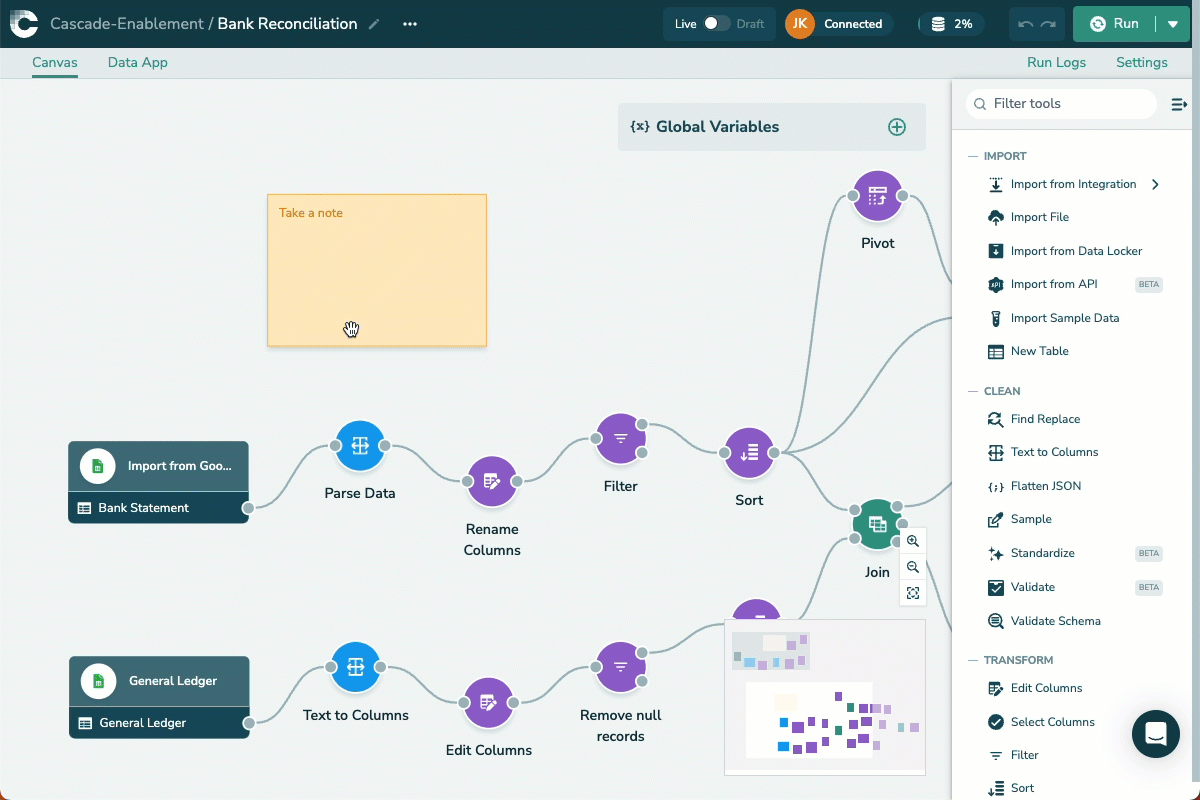Collapse the CLEAN tools section
The image size is (1200, 800).
973,391
